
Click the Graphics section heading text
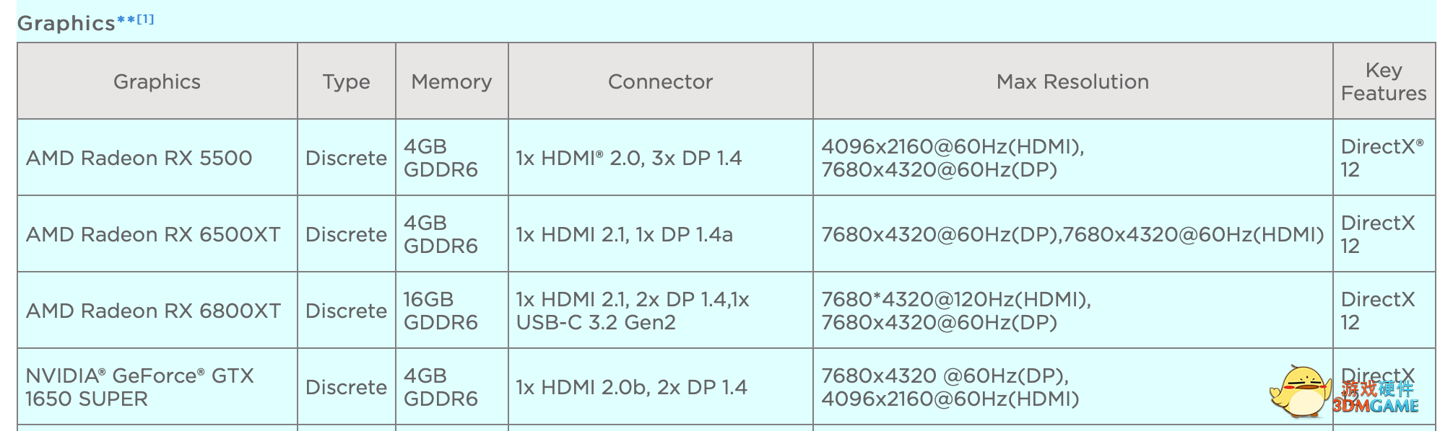66,24
